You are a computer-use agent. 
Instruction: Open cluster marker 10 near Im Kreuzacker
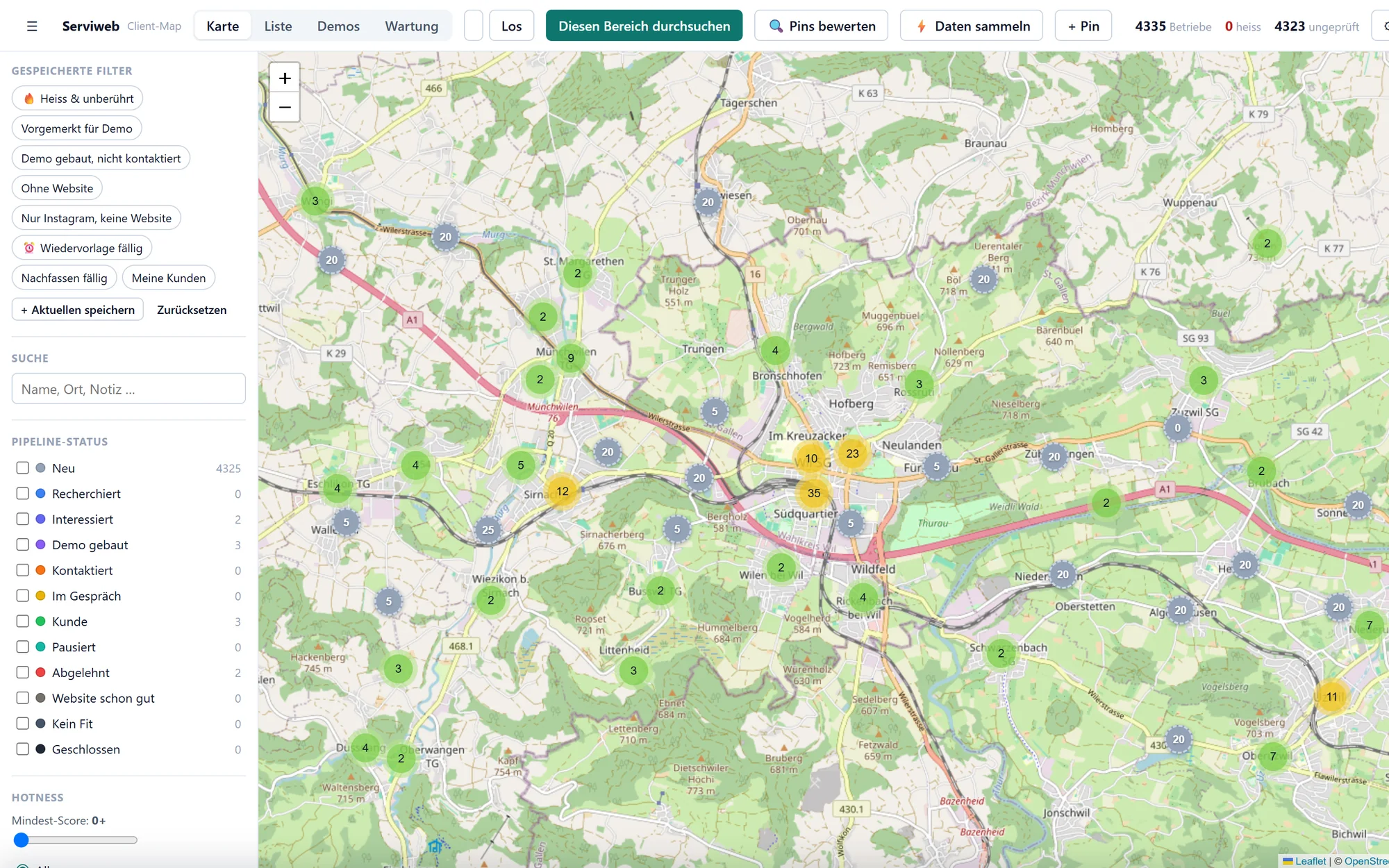[811, 458]
